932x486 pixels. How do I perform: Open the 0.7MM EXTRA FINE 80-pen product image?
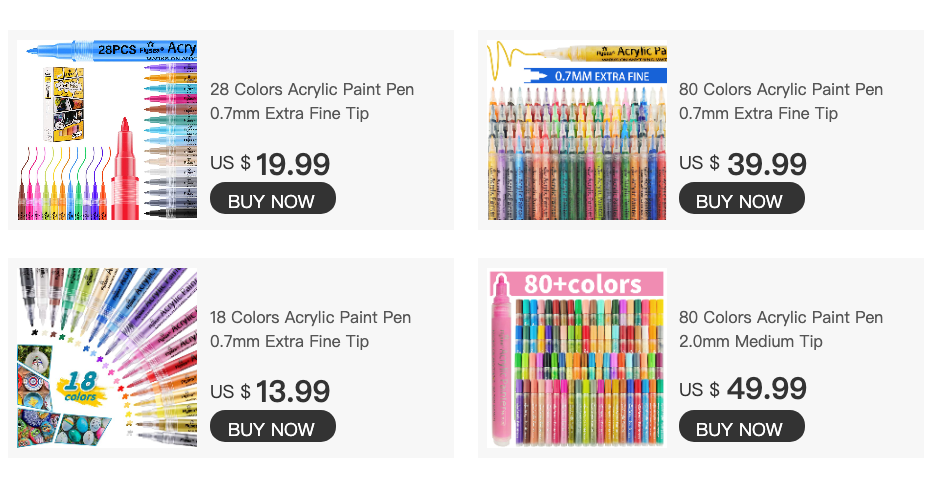click(577, 130)
